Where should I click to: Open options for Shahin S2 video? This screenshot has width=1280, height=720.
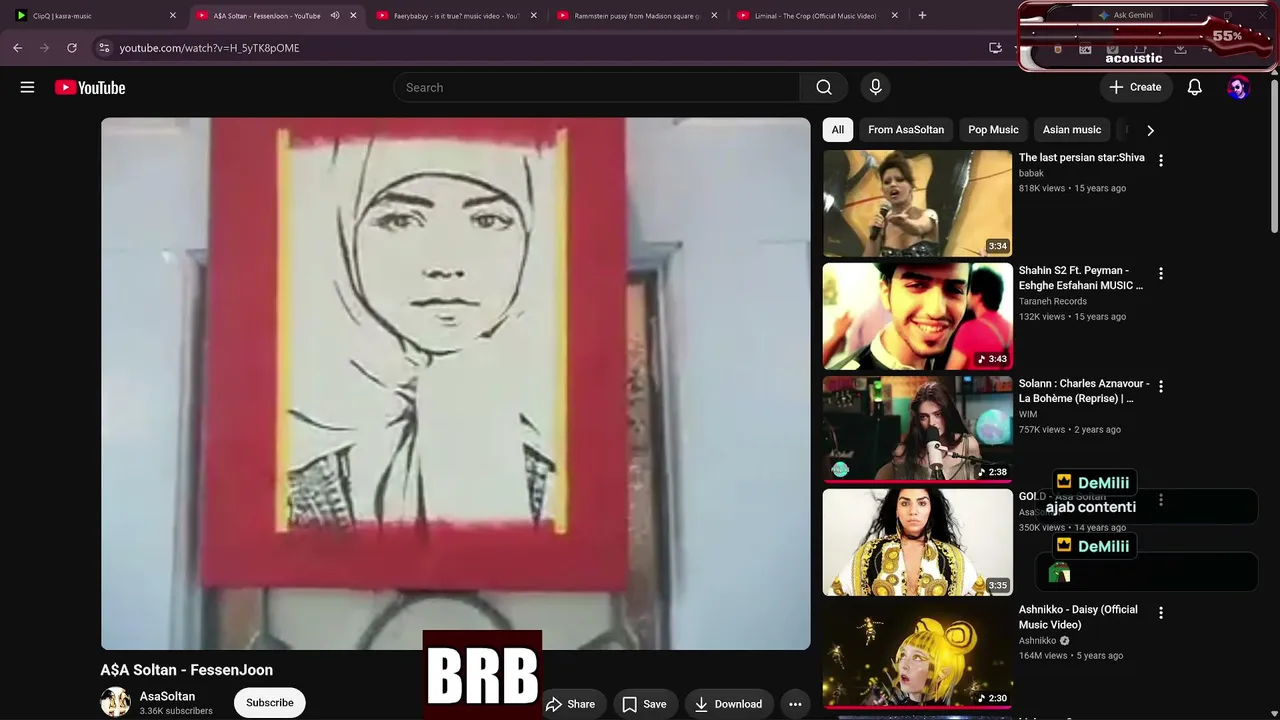click(x=1161, y=273)
